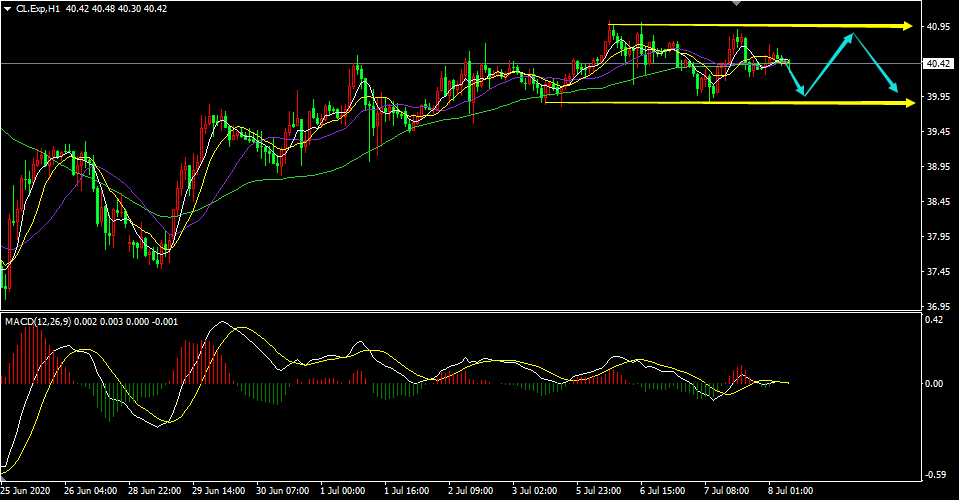The width and height of the screenshot is (959, 500).
Task: Click MACD values 0.002 0.003 0.000 -0.001
Action: (x=126, y=322)
